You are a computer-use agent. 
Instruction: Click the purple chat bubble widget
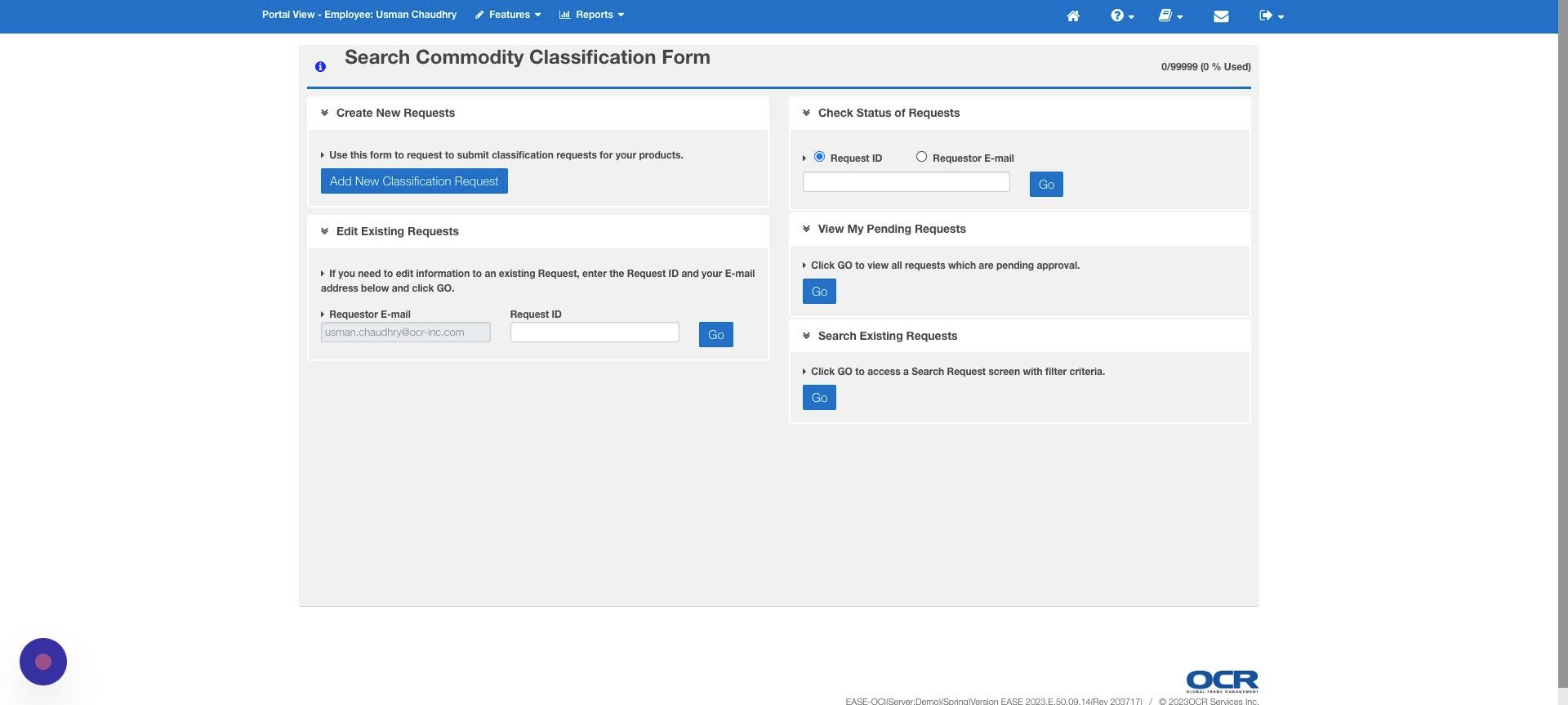pyautogui.click(x=43, y=662)
